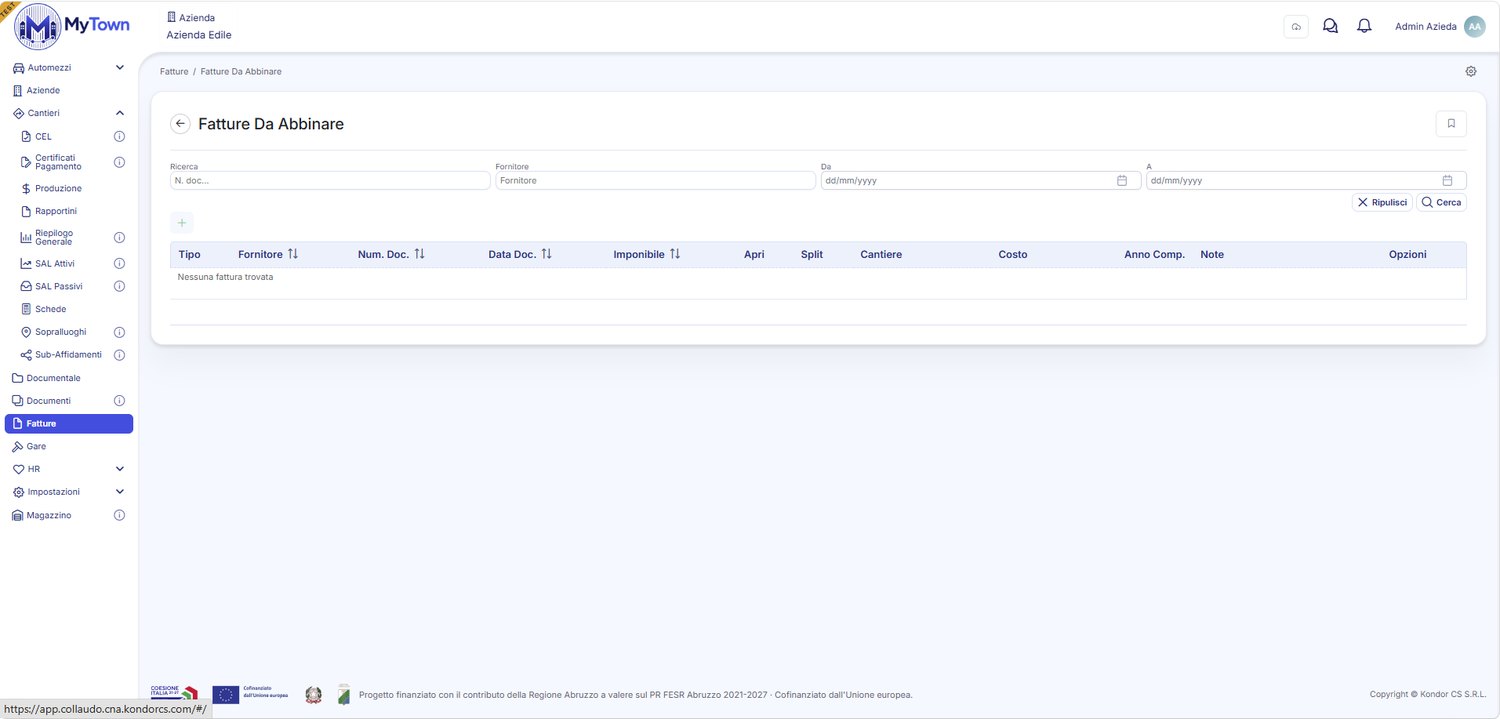Sort table by Imponibile arrows

click(675, 254)
